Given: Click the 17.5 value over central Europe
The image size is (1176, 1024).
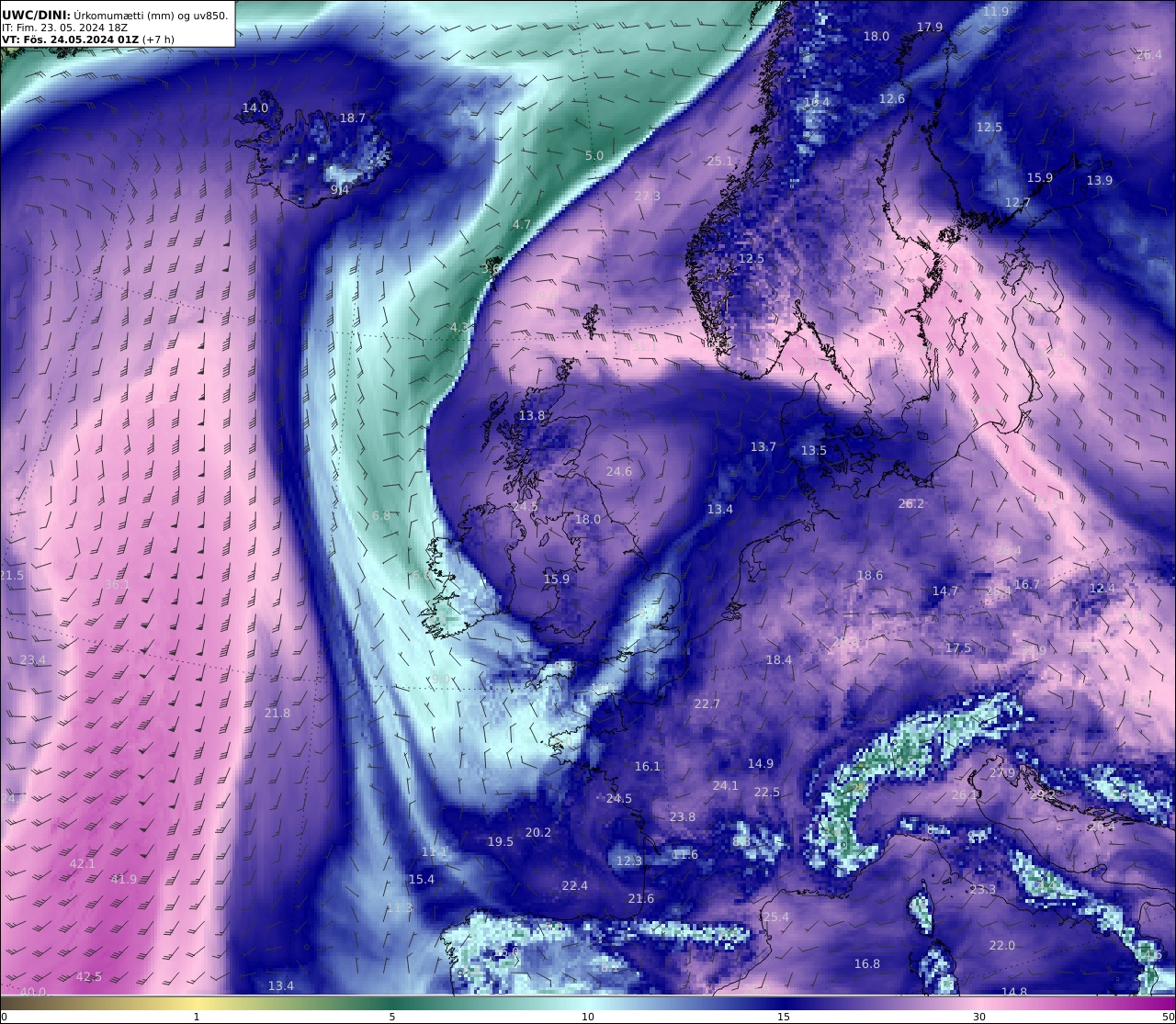Looking at the screenshot, I should pos(958,647).
